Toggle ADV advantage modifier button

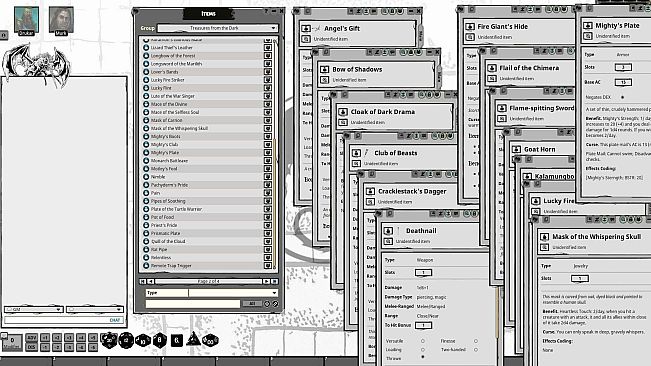[32, 338]
